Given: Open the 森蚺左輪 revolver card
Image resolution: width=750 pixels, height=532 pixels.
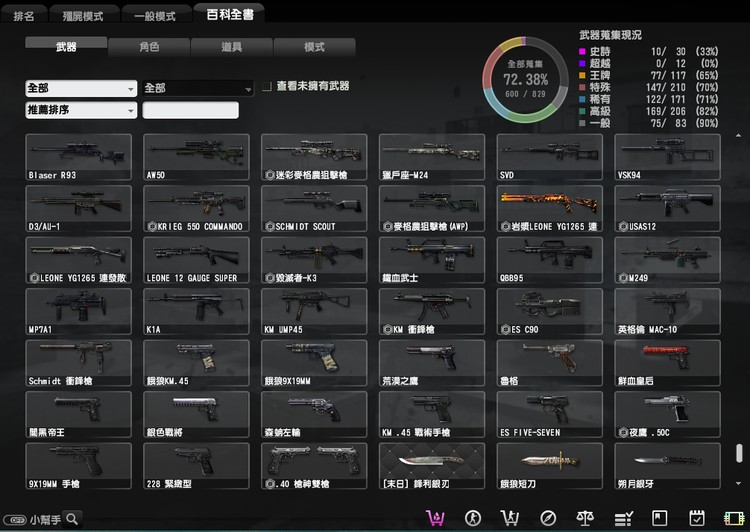Looking at the screenshot, I should [314, 414].
